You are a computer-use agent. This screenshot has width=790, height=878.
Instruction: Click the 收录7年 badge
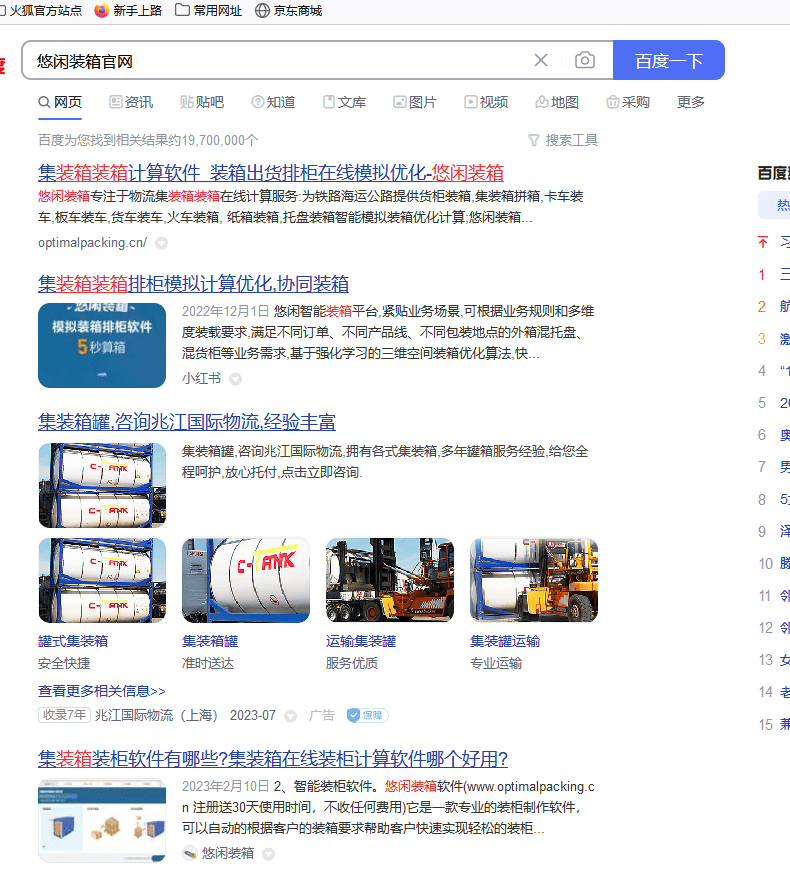pyautogui.click(x=64, y=715)
